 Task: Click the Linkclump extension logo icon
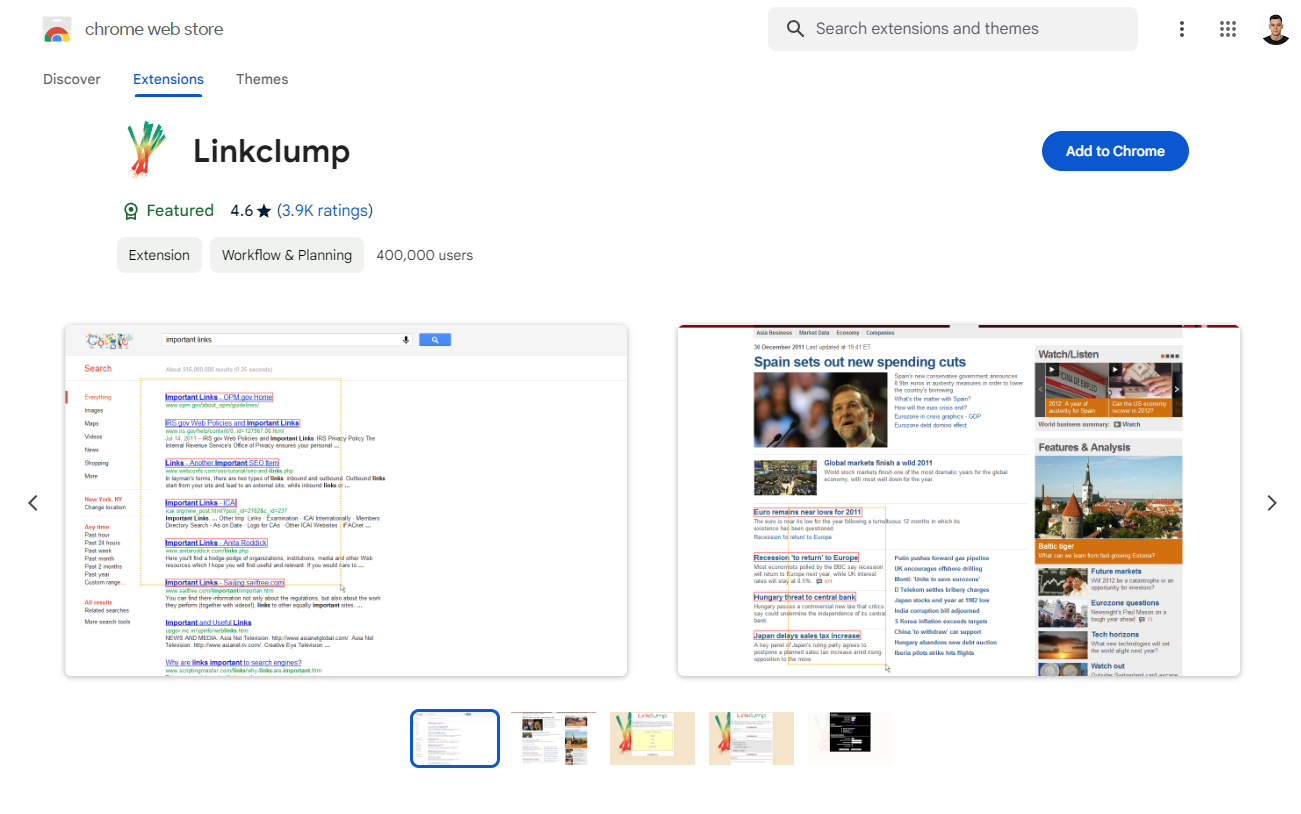point(146,151)
